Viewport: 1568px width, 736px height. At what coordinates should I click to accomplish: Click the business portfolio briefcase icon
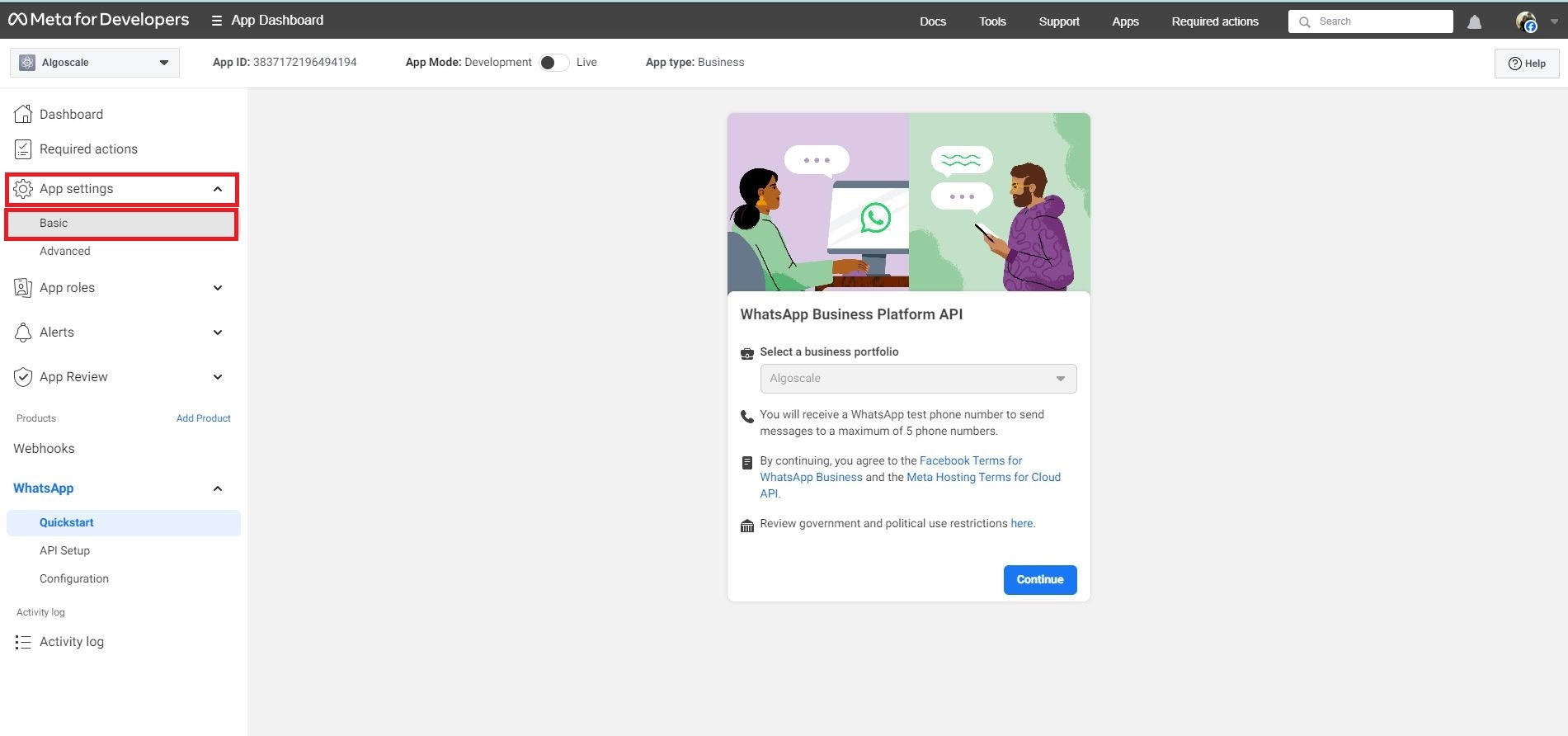(747, 353)
